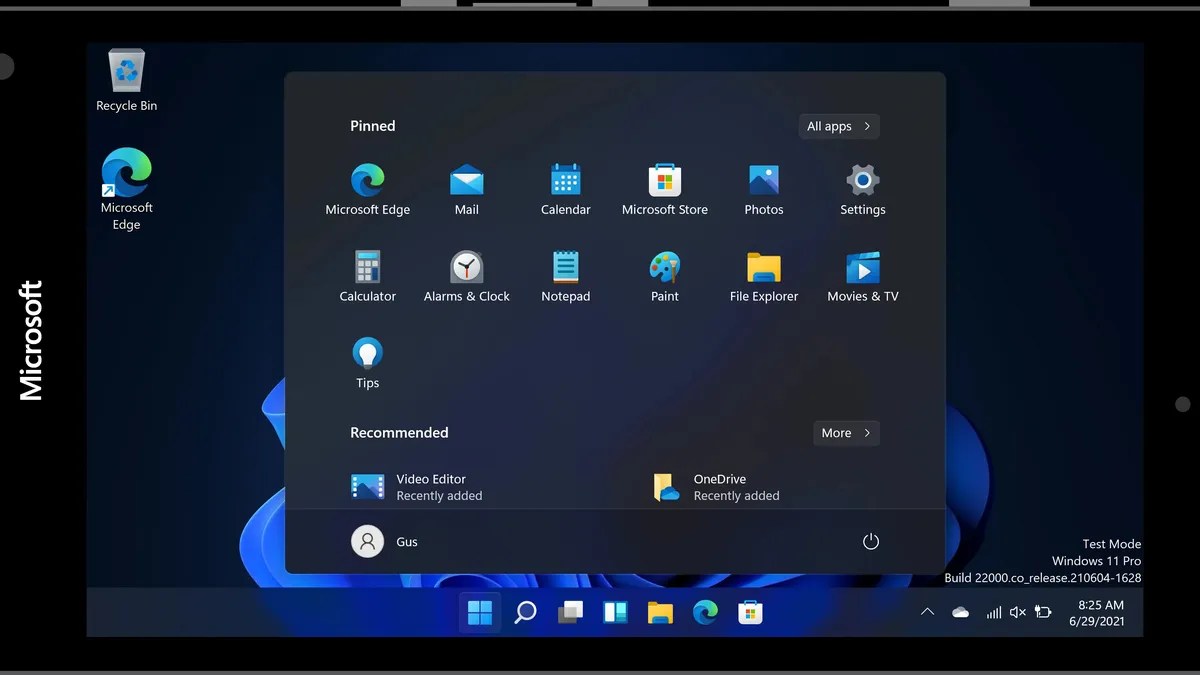Open Microsoft Store on the taskbar

coord(750,612)
